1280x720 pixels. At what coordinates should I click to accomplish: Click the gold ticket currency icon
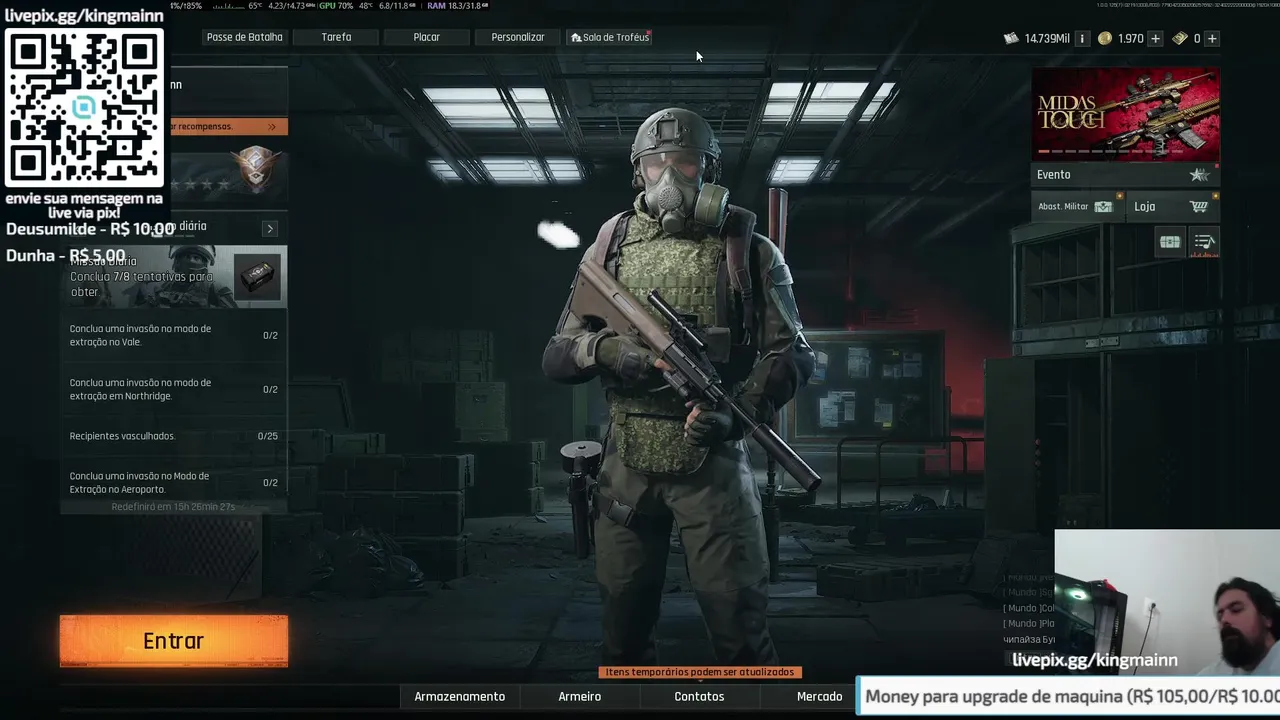coord(1180,39)
